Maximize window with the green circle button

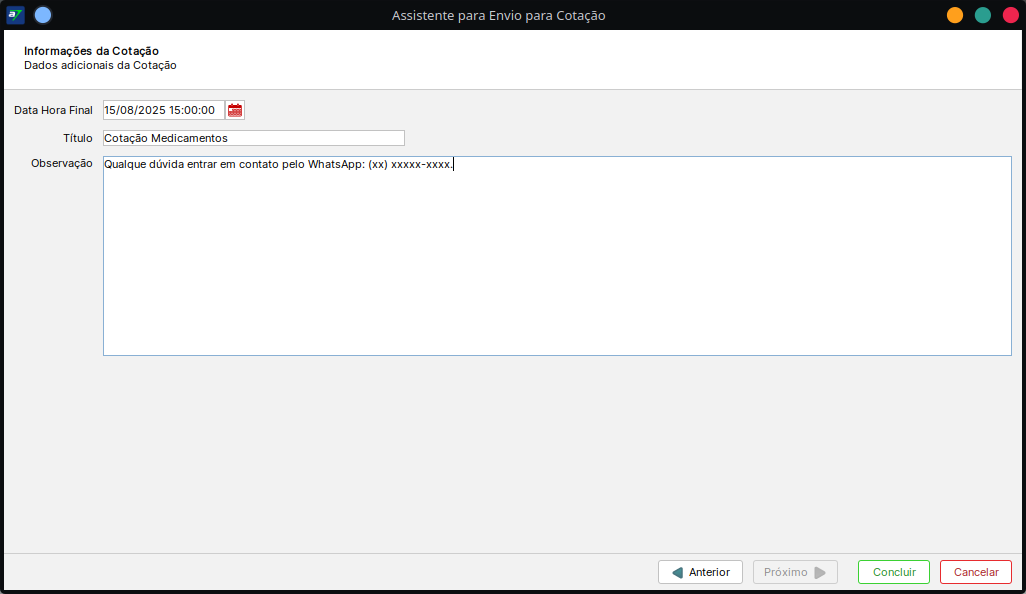[x=983, y=15]
